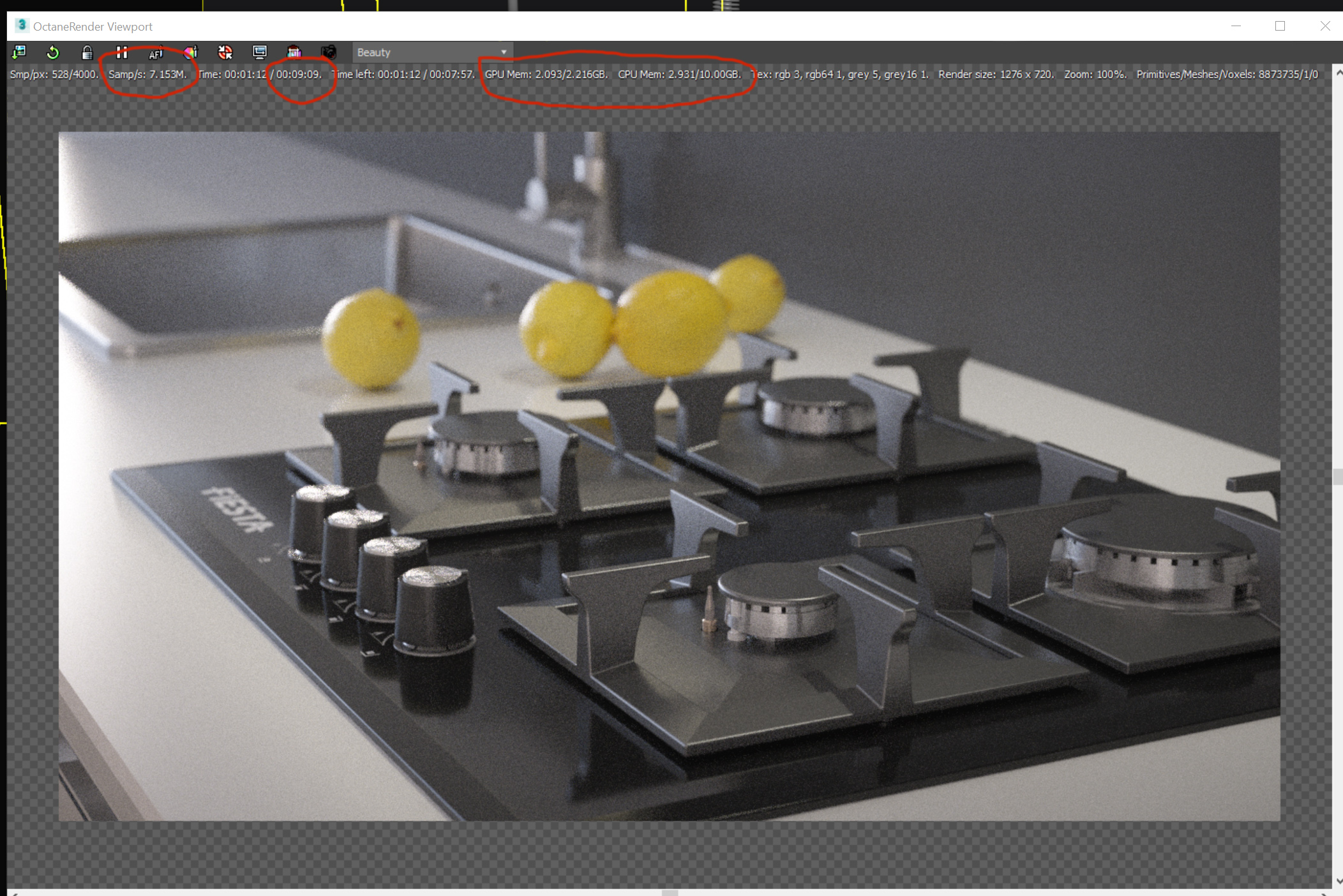
Task: Maximize the OctaneRender Viewport window
Action: [1280, 26]
